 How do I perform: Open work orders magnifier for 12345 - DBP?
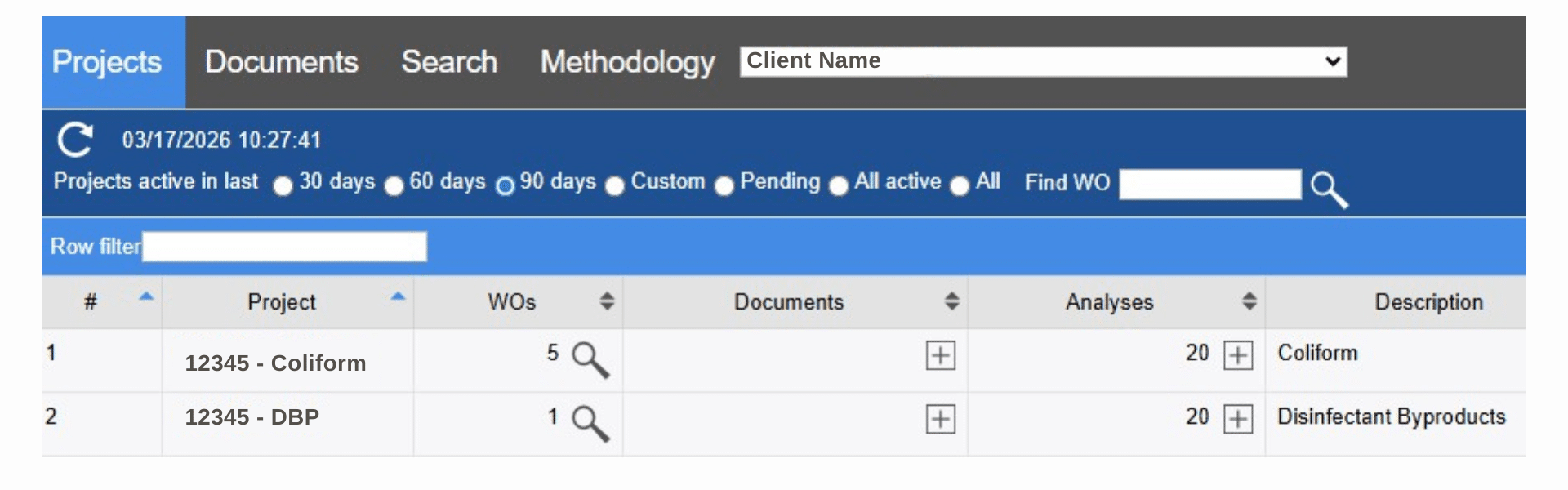pos(590,424)
